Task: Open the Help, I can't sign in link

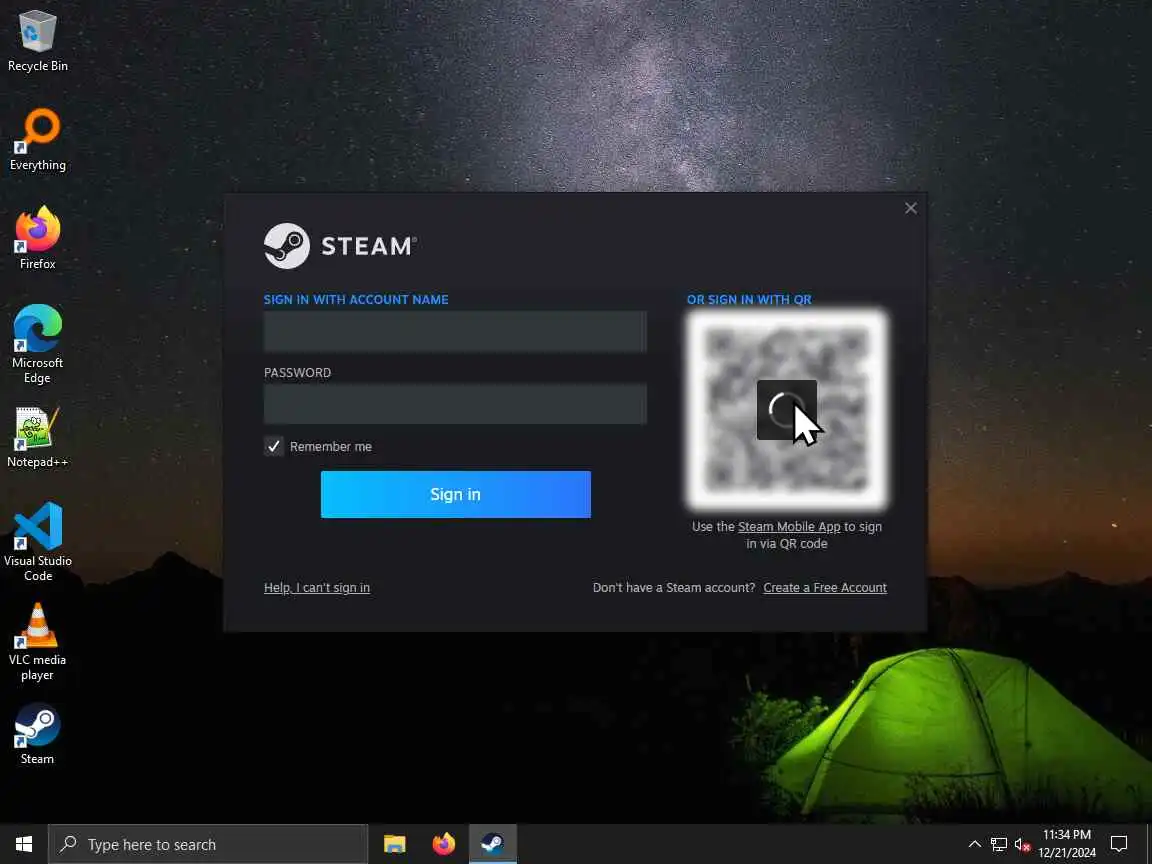Action: click(317, 588)
